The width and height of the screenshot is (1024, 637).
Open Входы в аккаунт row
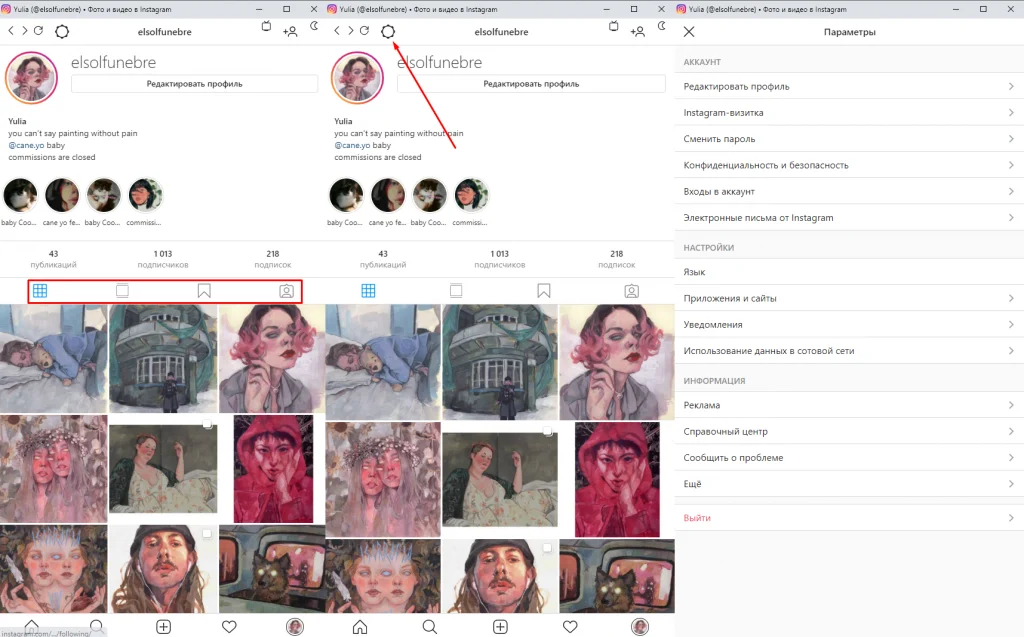tap(849, 191)
